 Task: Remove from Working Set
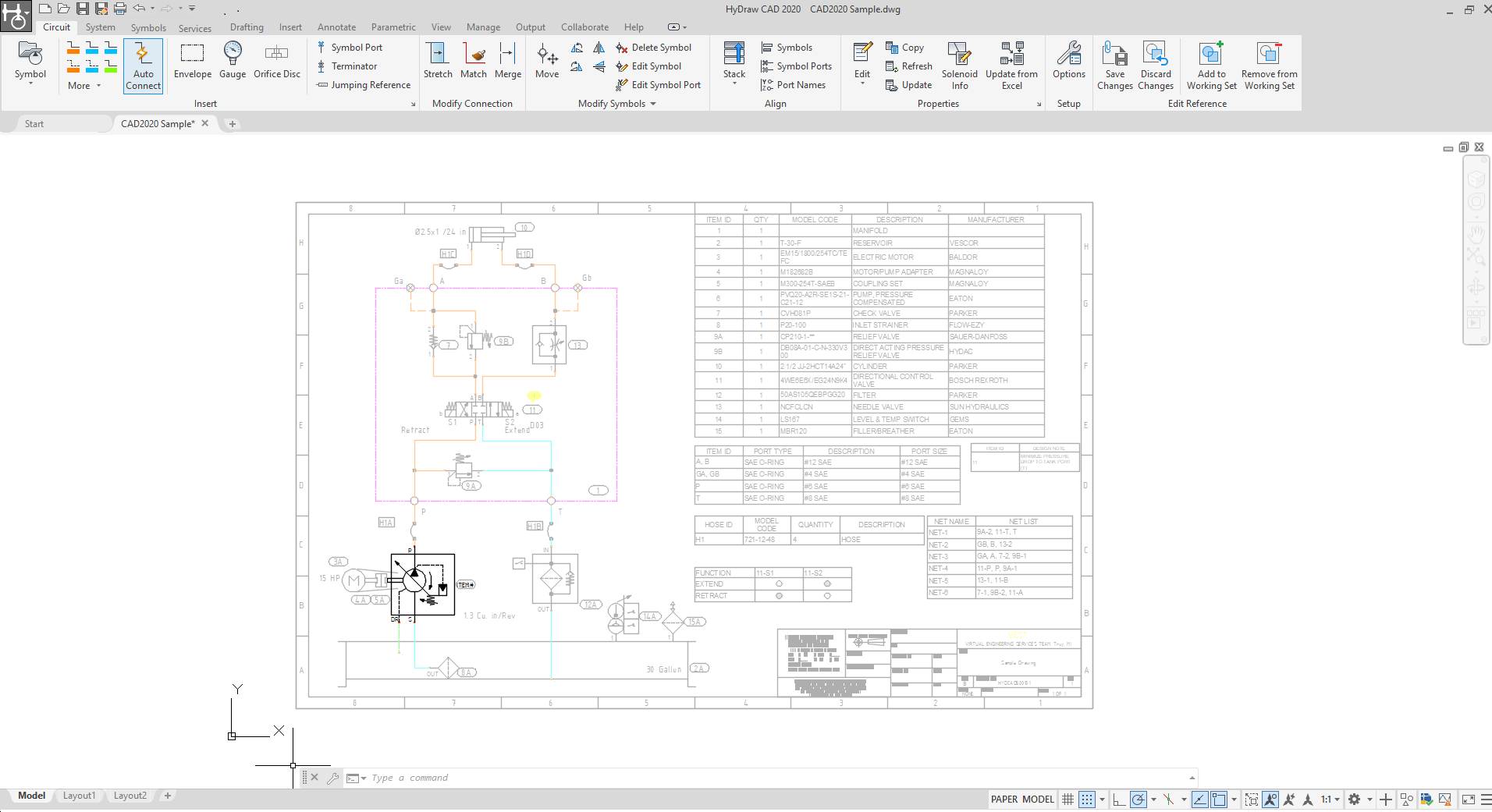tap(1270, 66)
